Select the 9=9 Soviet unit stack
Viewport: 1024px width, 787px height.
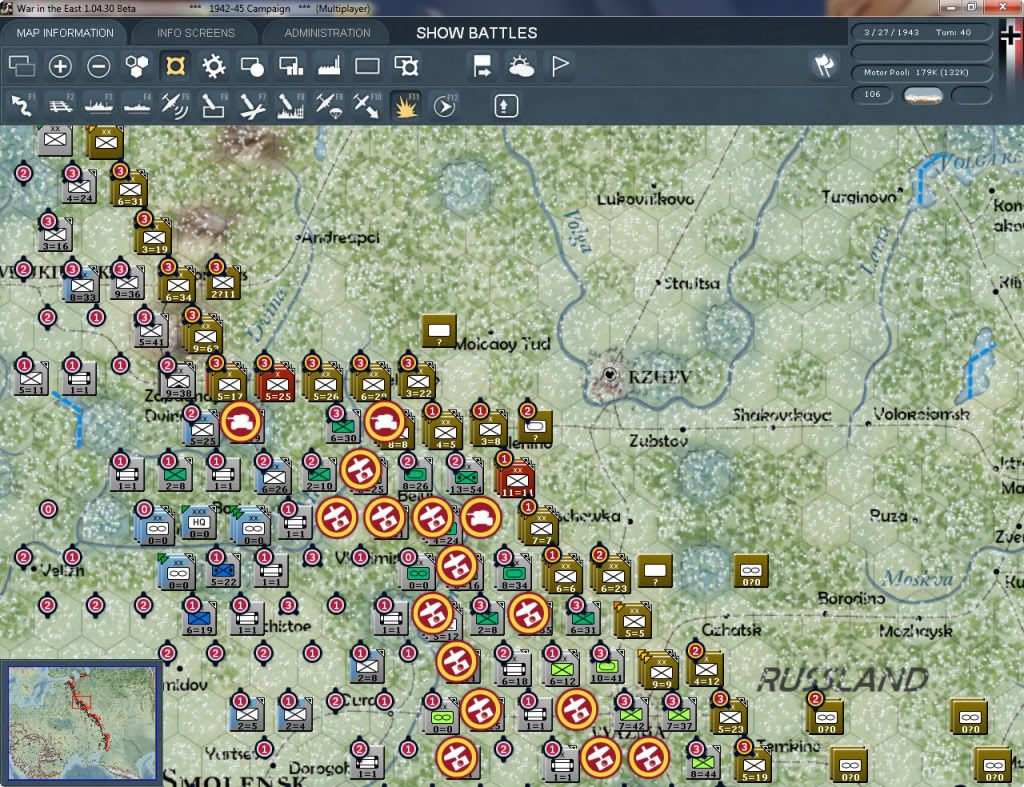[x=659, y=671]
